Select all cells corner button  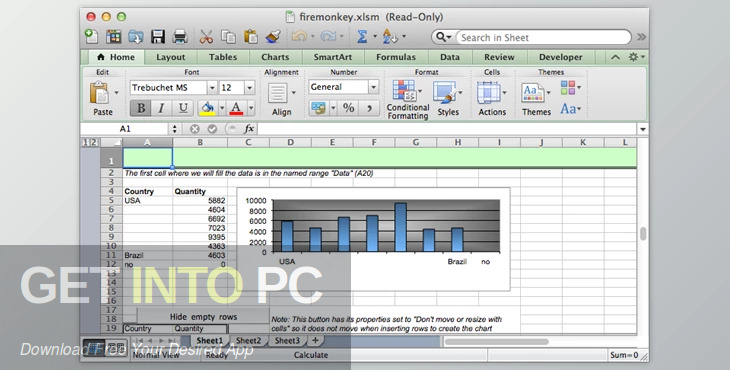tap(111, 142)
